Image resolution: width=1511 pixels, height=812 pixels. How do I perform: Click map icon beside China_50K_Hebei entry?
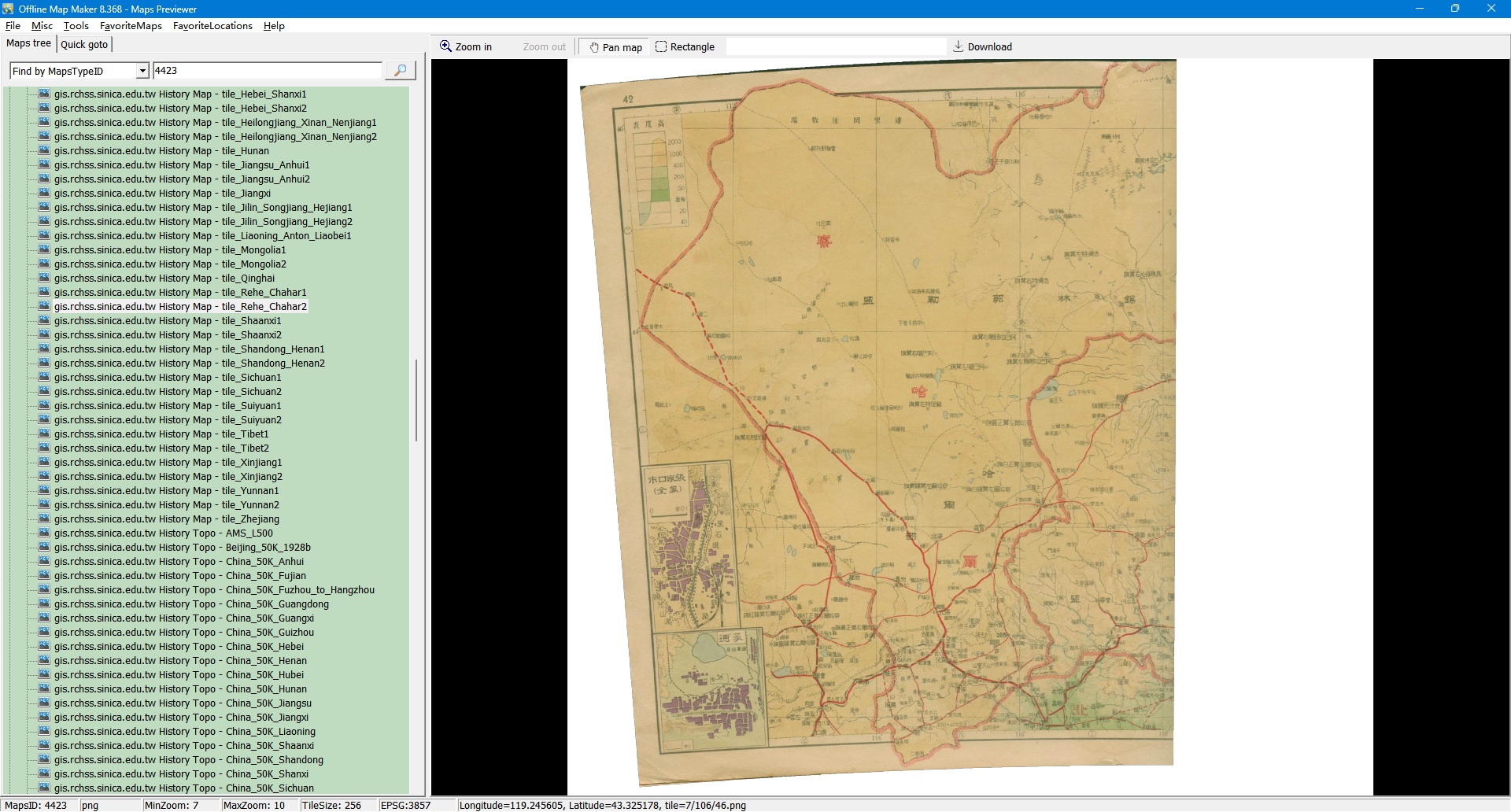pyautogui.click(x=44, y=647)
